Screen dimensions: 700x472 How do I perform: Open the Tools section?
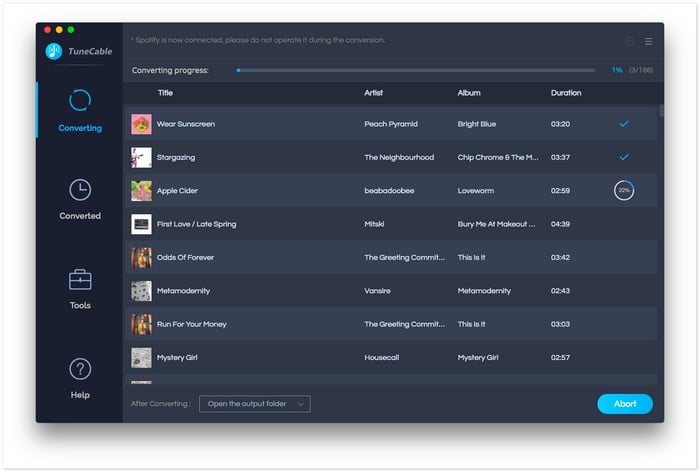pyautogui.click(x=80, y=289)
